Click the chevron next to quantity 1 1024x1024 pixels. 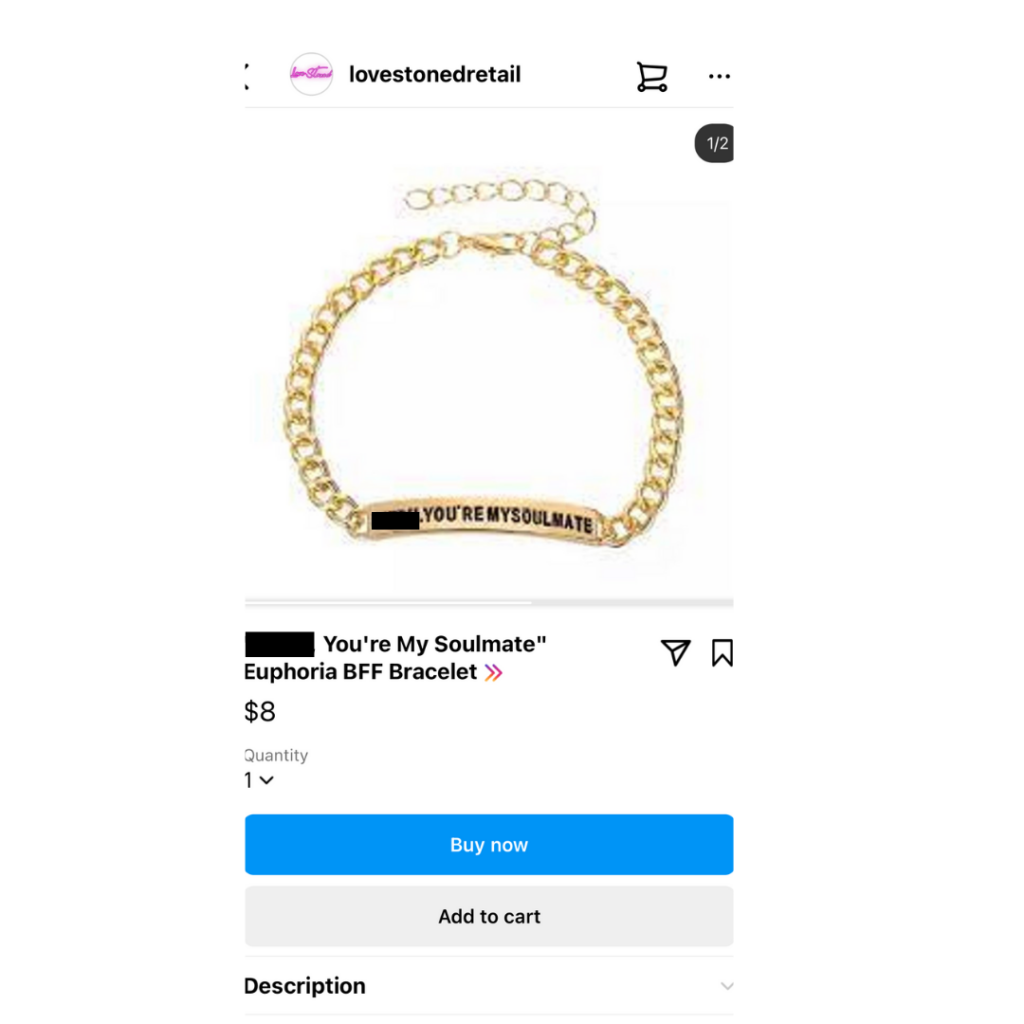coord(266,780)
